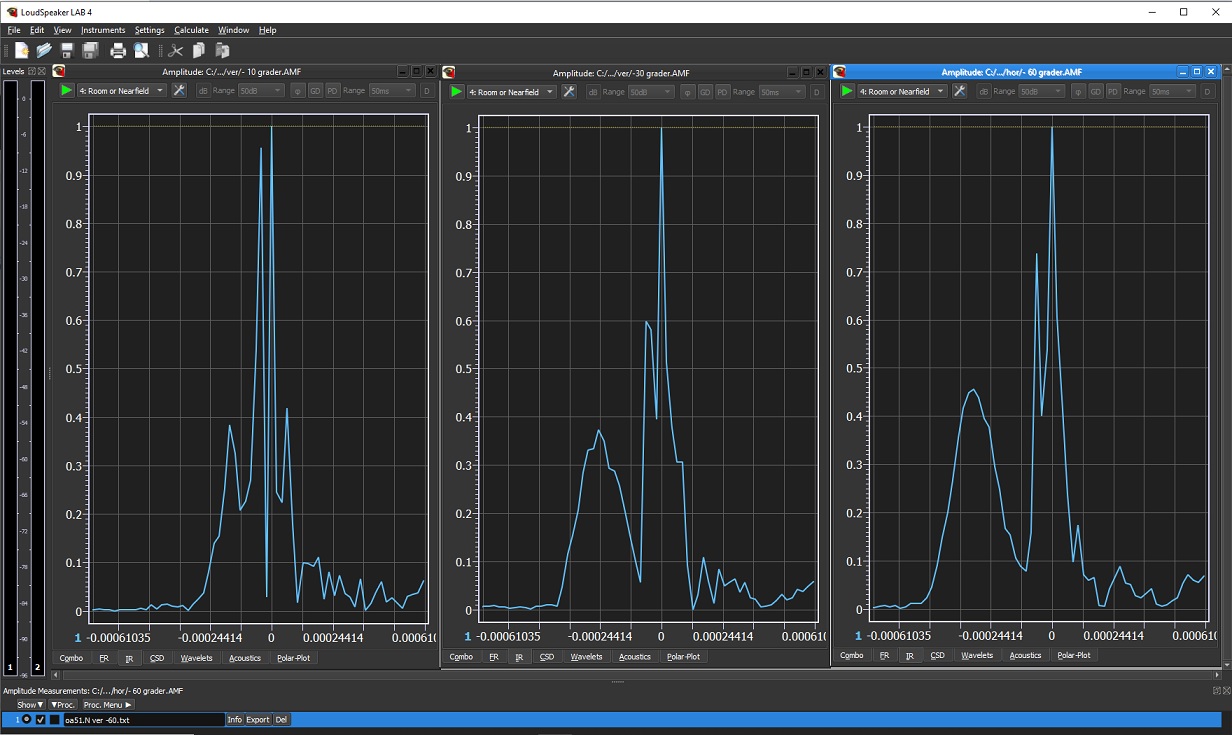Copy using the copy toolbar icon
Viewport: 1232px width, 735px height.
coord(199,50)
